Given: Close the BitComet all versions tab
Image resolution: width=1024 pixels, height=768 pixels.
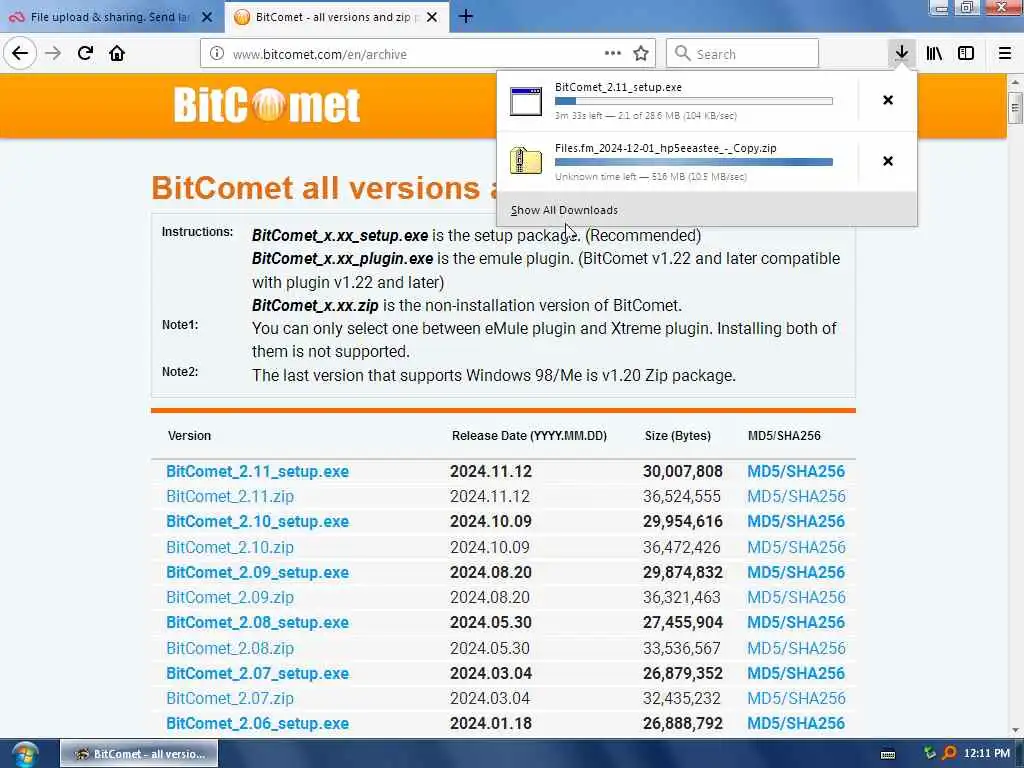Looking at the screenshot, I should (x=432, y=17).
